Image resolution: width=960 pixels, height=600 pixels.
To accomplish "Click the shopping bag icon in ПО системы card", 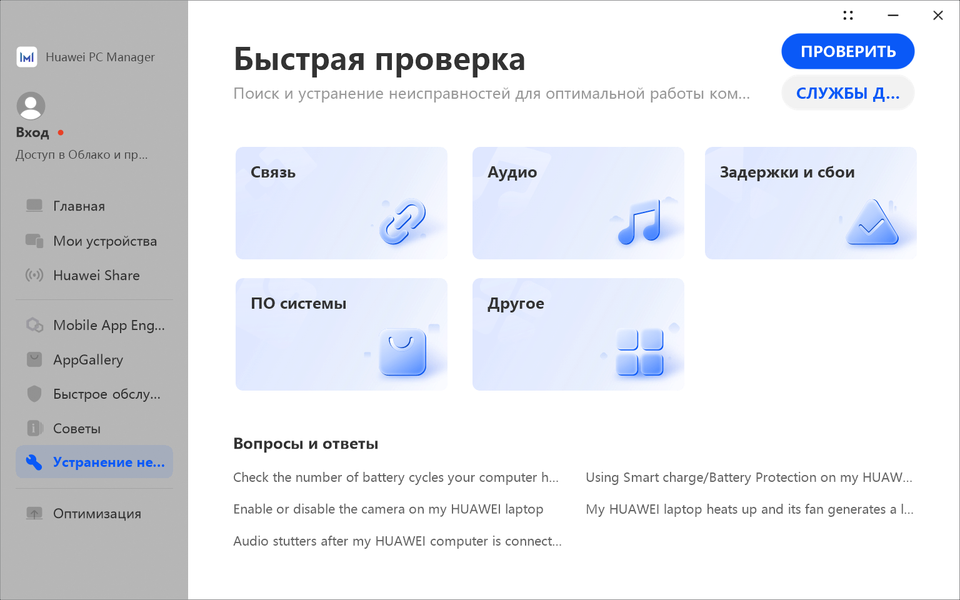I will click(x=402, y=352).
